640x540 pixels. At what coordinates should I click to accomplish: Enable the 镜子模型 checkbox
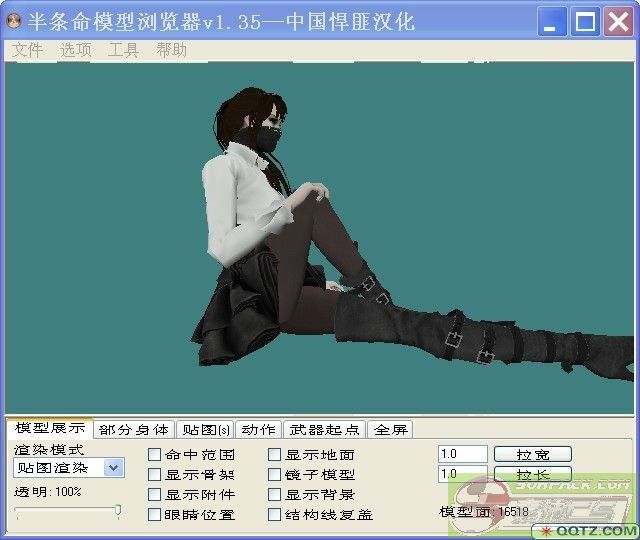click(x=274, y=474)
